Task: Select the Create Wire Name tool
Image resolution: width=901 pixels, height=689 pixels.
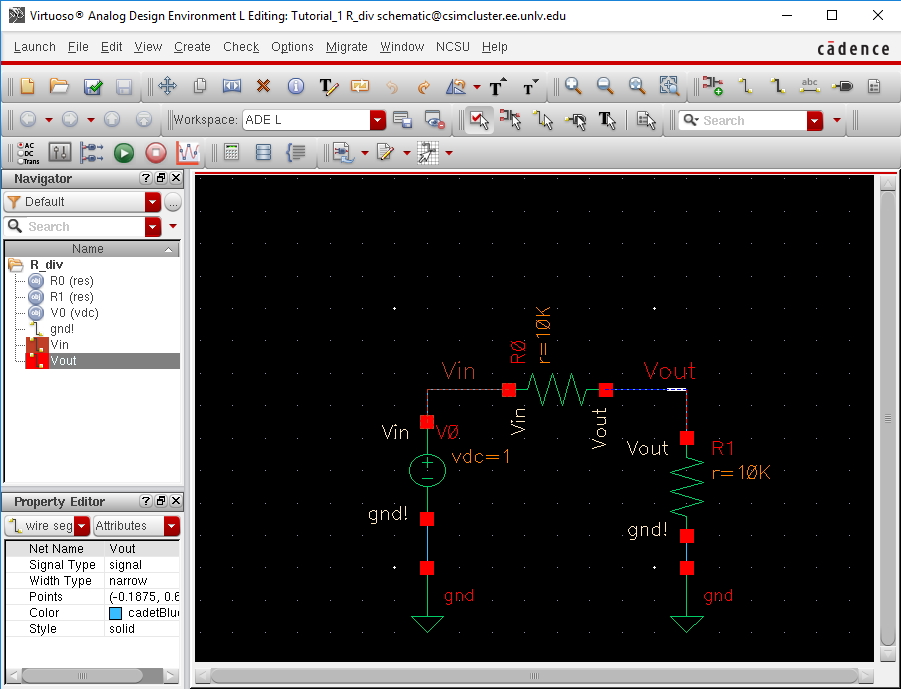Action: tap(810, 87)
